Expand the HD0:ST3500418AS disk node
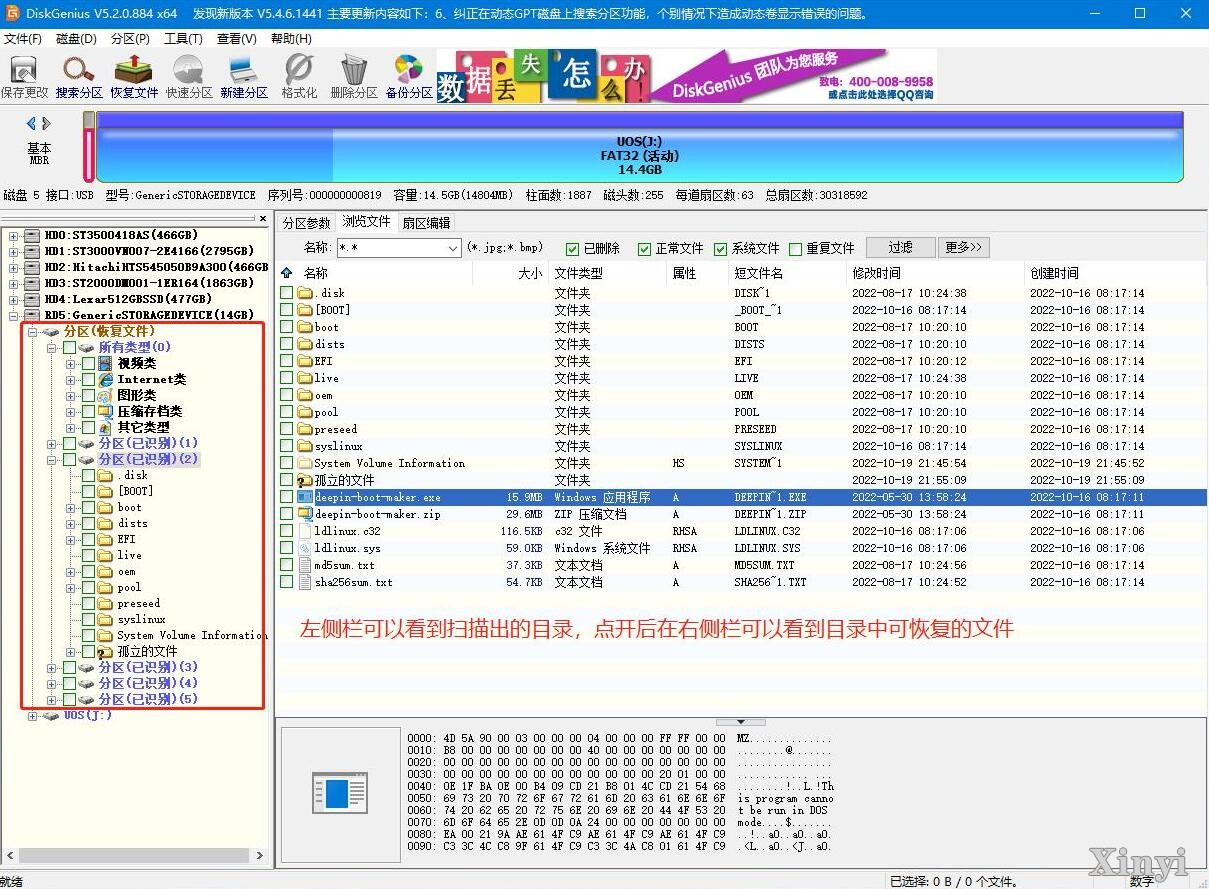The image size is (1209, 889). coord(14,236)
